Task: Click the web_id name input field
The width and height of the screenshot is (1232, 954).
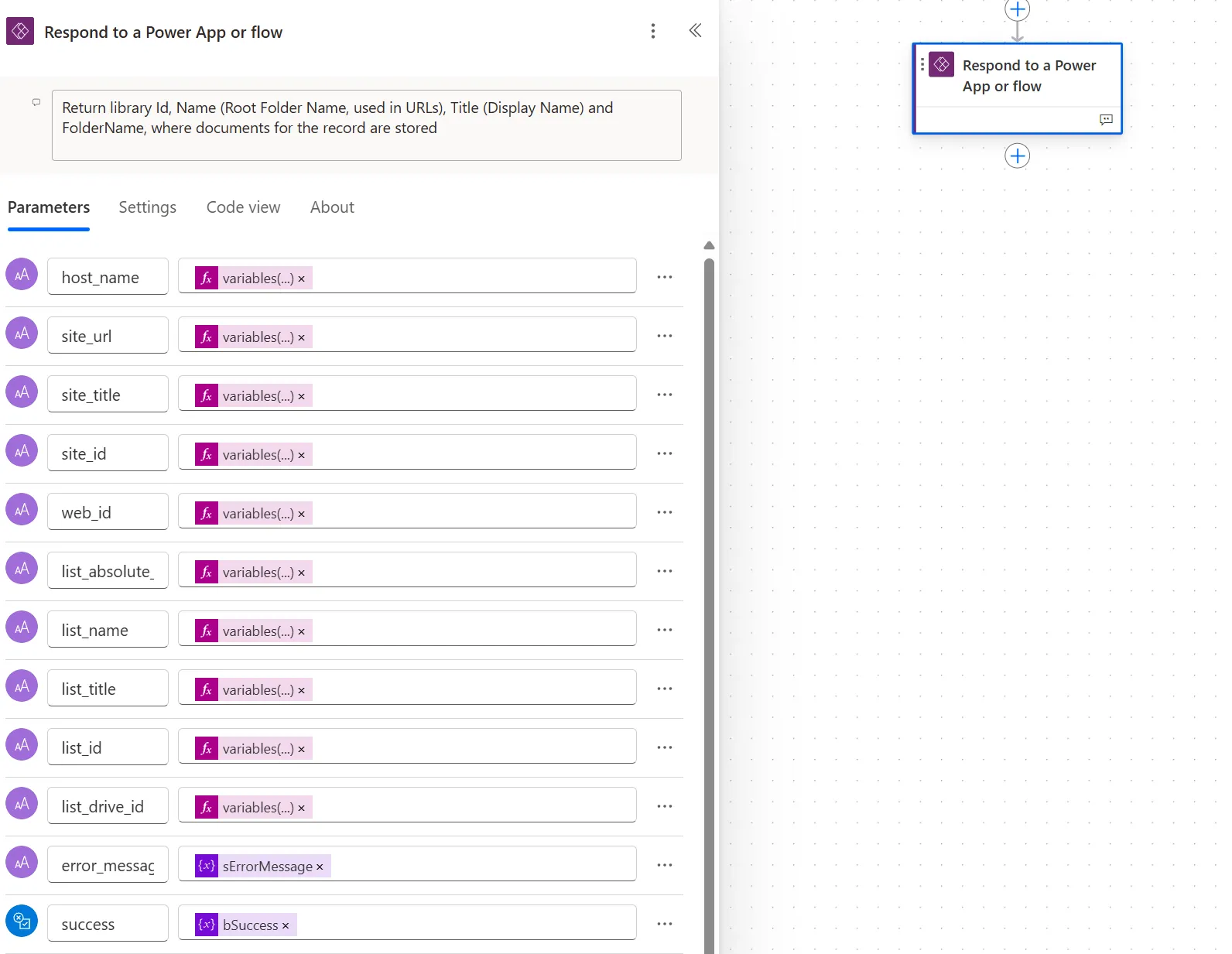Action: [x=108, y=512]
